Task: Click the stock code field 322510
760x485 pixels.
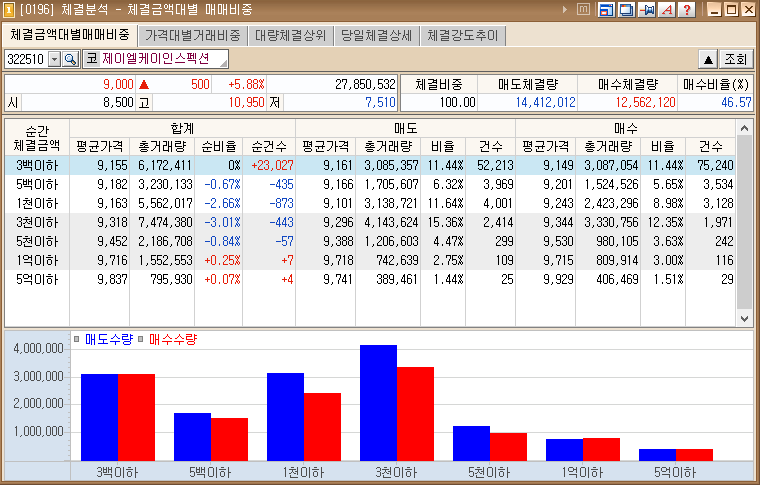Action: tap(27, 59)
